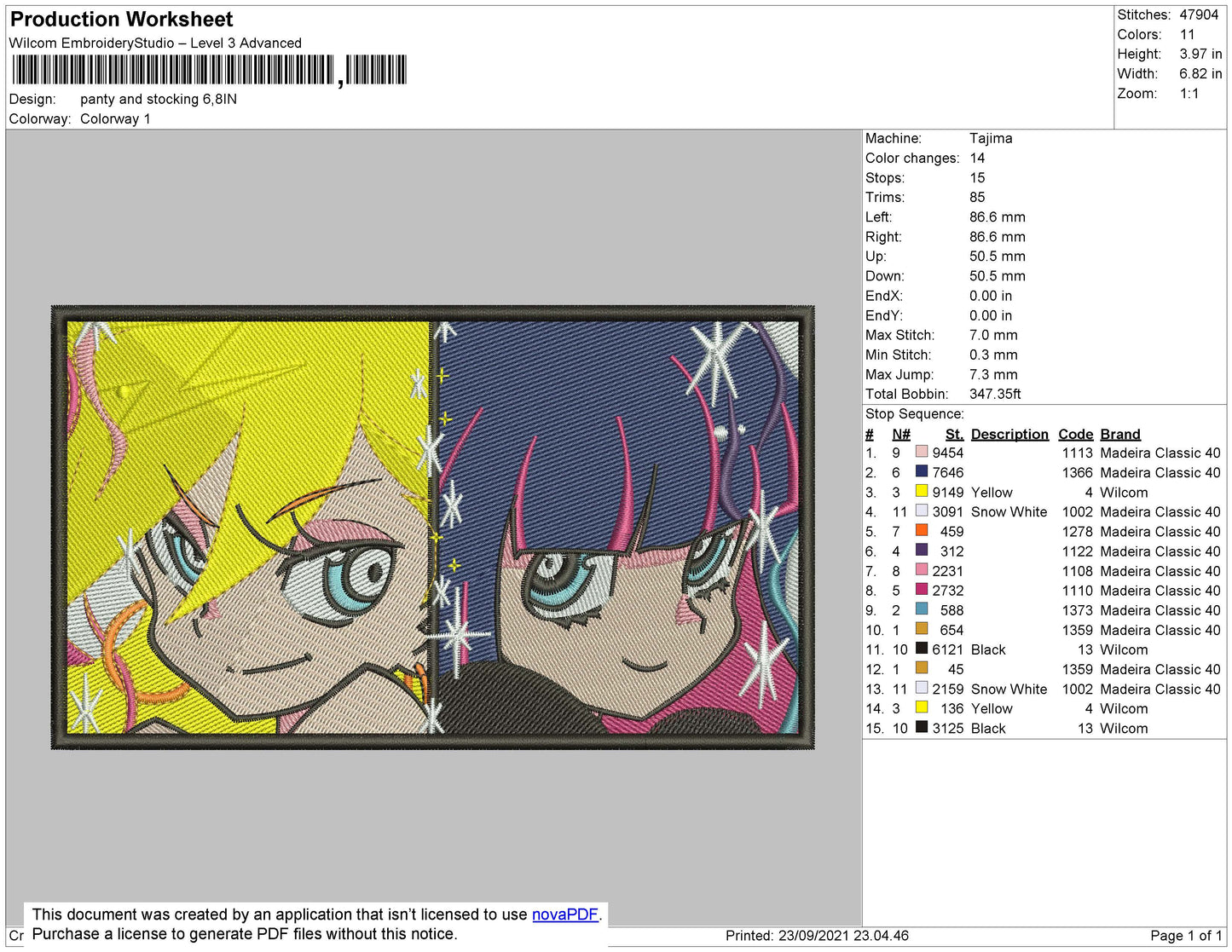This screenshot has width=1232, height=952.
Task: Click the Min Stitch value 0.3 mm
Action: 993,355
